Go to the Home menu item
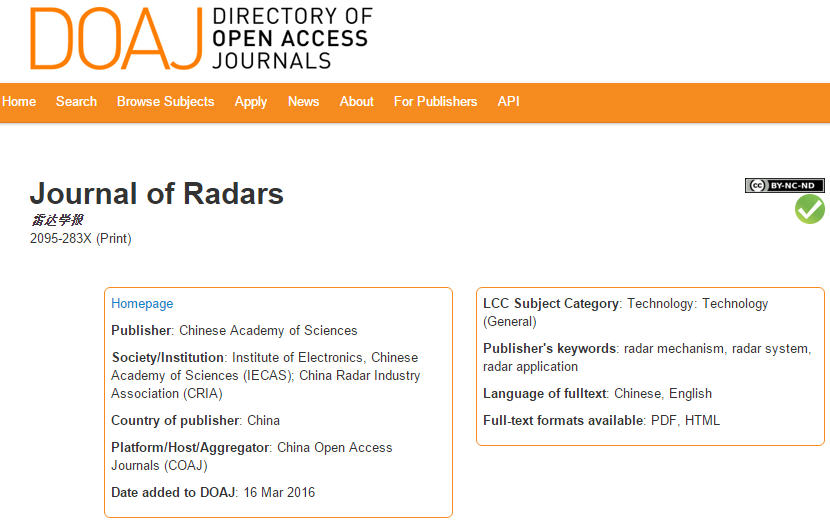The height and width of the screenshot is (524, 830). click(19, 101)
